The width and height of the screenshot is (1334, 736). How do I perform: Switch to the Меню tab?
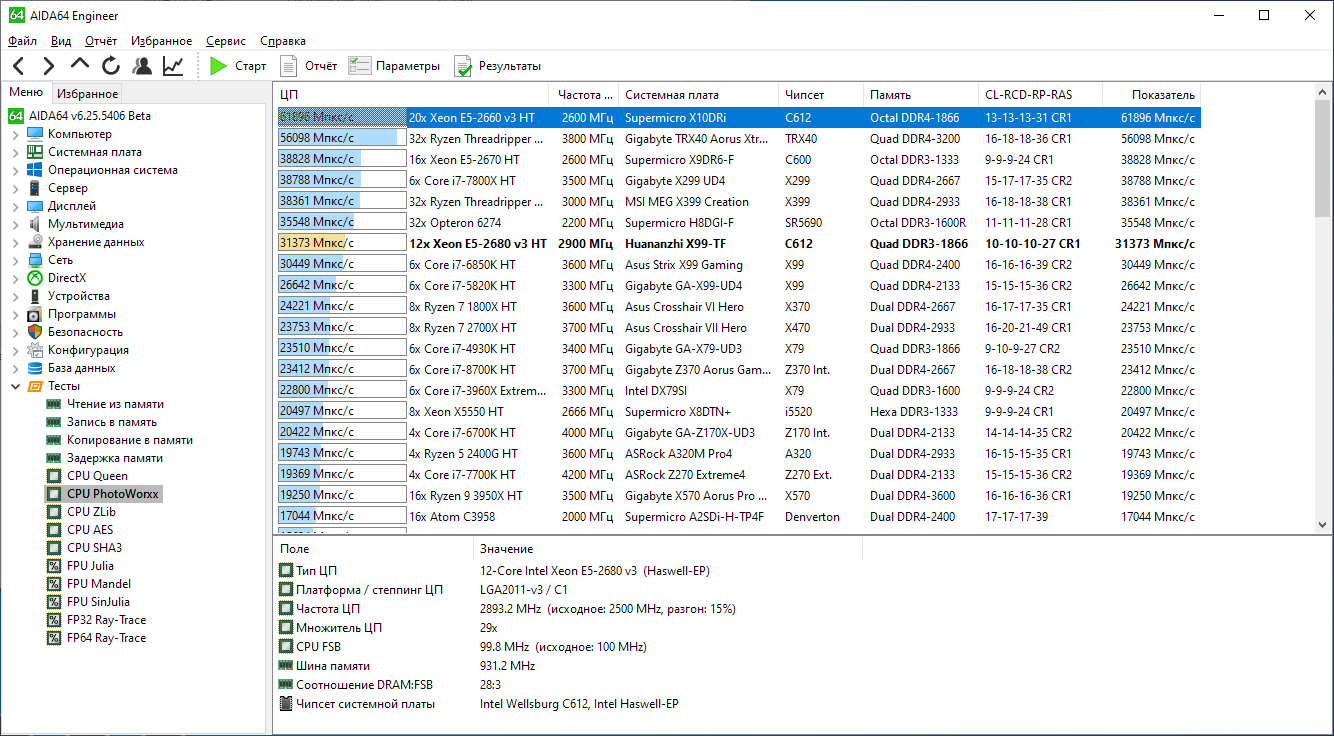pos(26,93)
